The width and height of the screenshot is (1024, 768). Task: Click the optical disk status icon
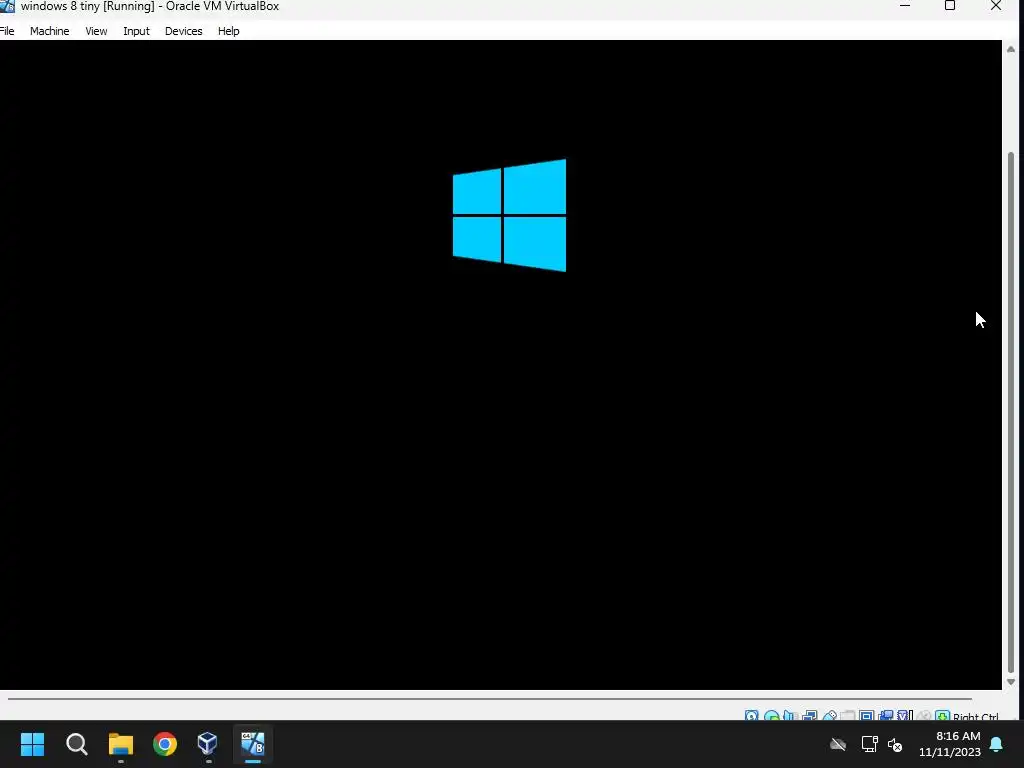pos(771,715)
